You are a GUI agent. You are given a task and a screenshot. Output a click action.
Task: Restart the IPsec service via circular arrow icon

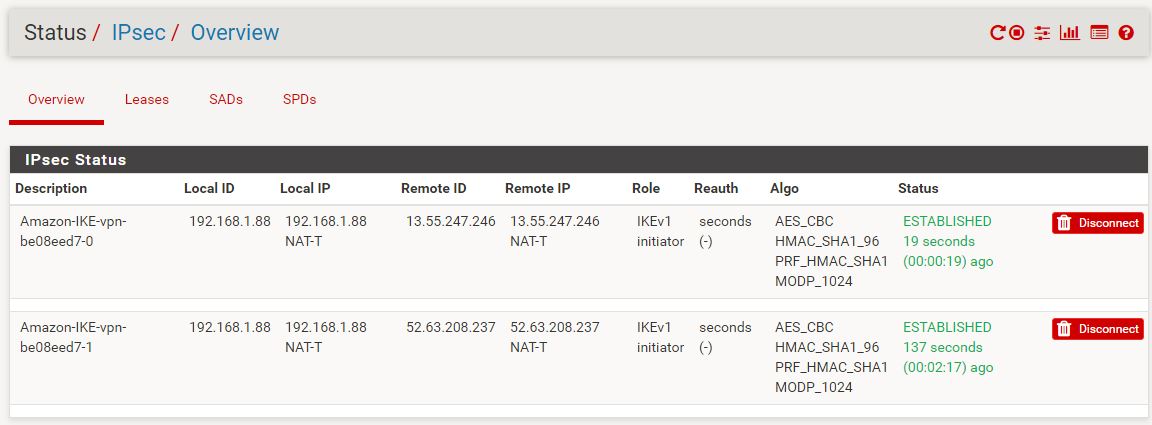click(x=997, y=32)
